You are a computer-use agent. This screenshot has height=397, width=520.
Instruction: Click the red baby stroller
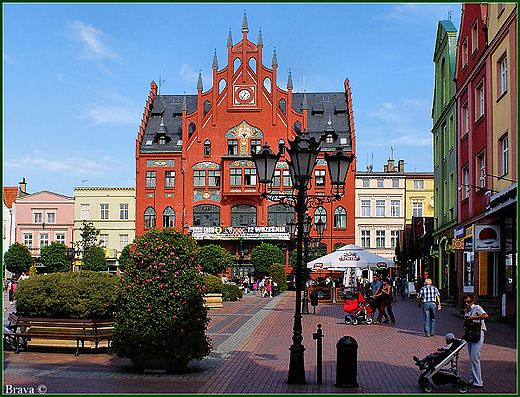(357, 309)
